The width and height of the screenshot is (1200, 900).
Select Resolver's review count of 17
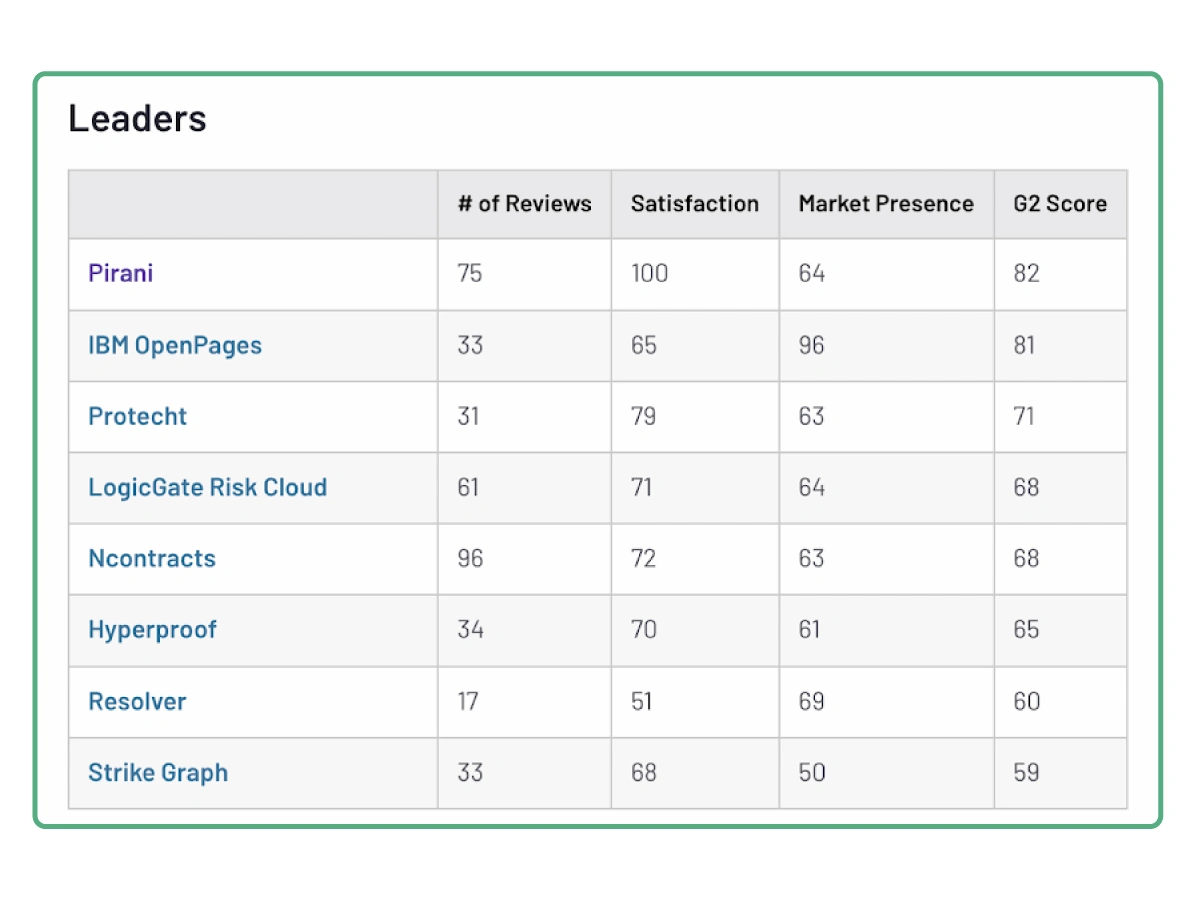[468, 701]
